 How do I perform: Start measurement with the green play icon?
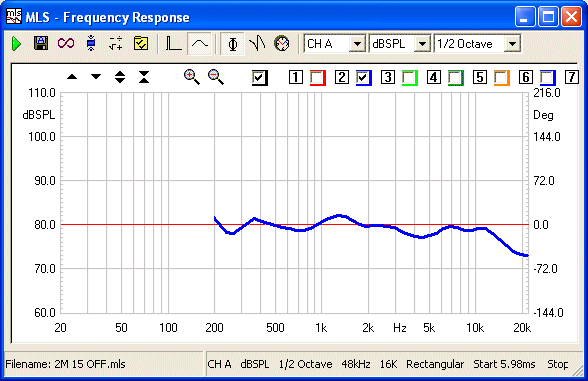click(x=16, y=44)
